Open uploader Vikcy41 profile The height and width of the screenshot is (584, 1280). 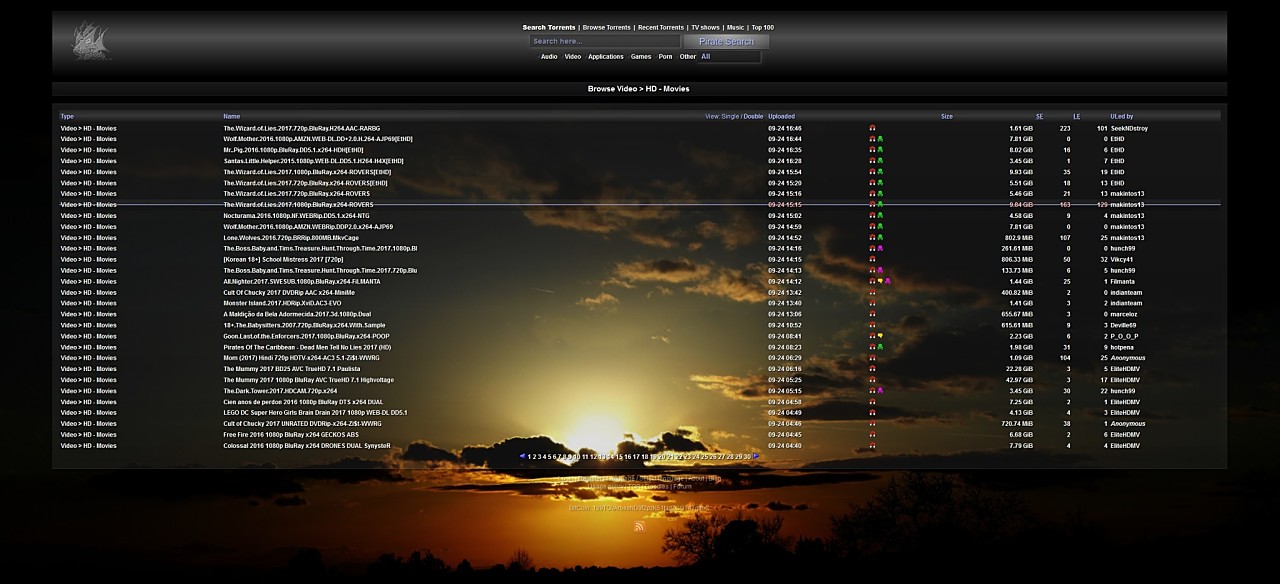pyautogui.click(x=1121, y=260)
